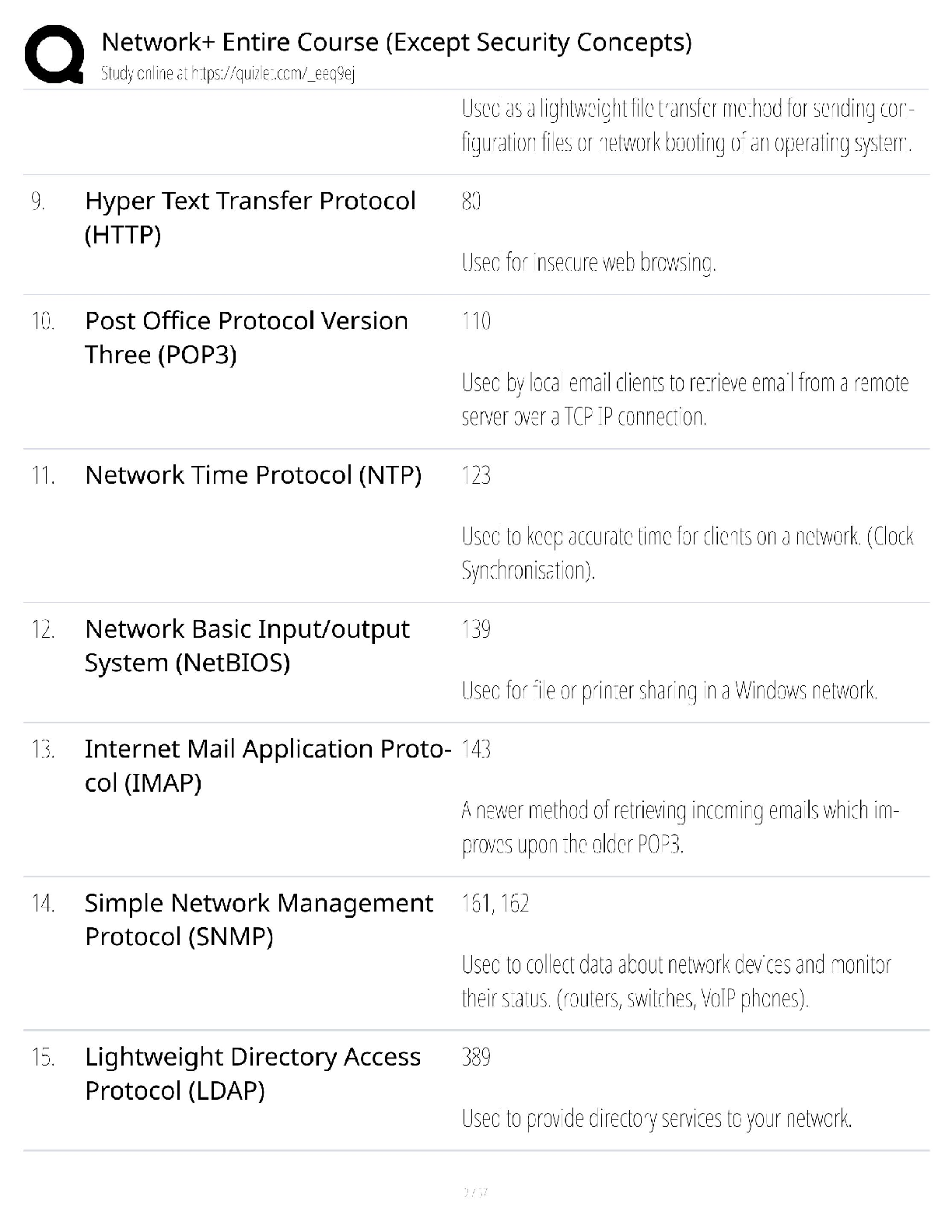Image resolution: width=952 pixels, height=1232 pixels.
Task: Click the insecure web browsing description
Action: tap(589, 262)
